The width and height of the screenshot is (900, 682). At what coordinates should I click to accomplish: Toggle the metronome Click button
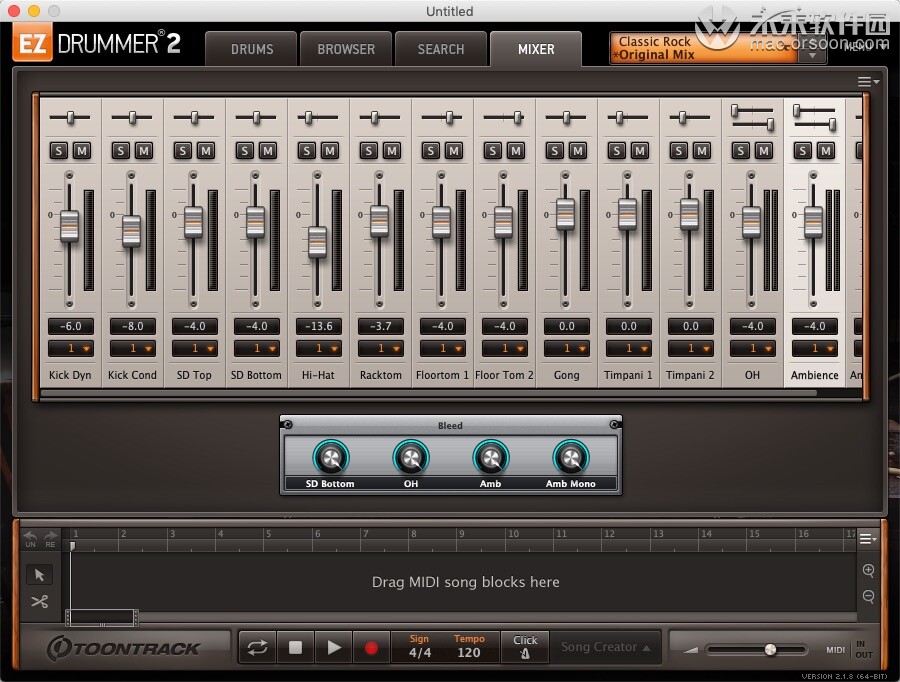click(525, 647)
